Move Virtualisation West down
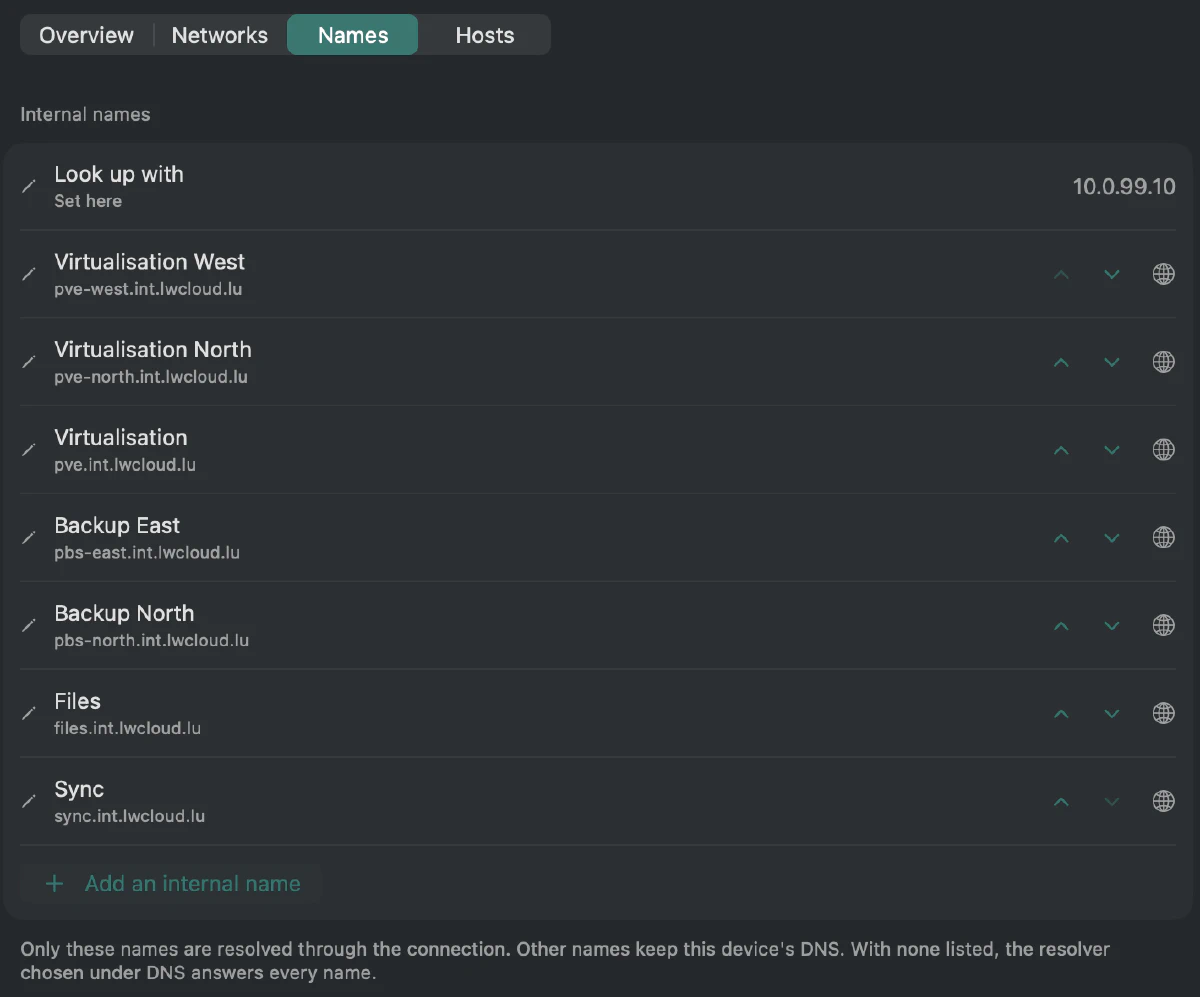Screen dimensions: 1200x997 tap(1112, 274)
